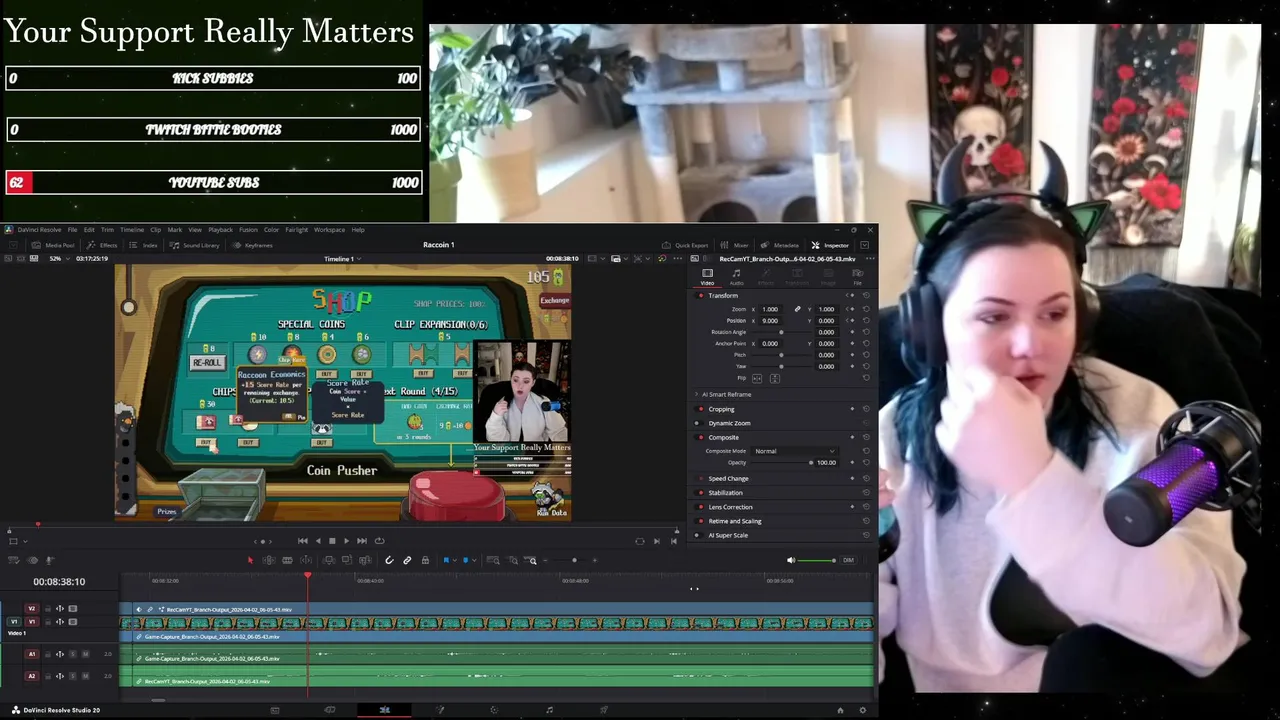Open Composite Mode Normal dropdown
The width and height of the screenshot is (1280, 720).
pyautogui.click(x=795, y=451)
